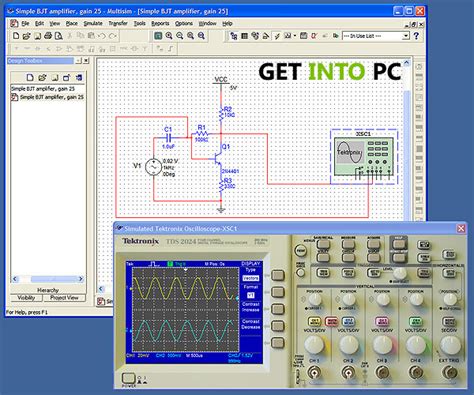Select the XSC1 Tektronix oscilloscope instrument

click(364, 157)
